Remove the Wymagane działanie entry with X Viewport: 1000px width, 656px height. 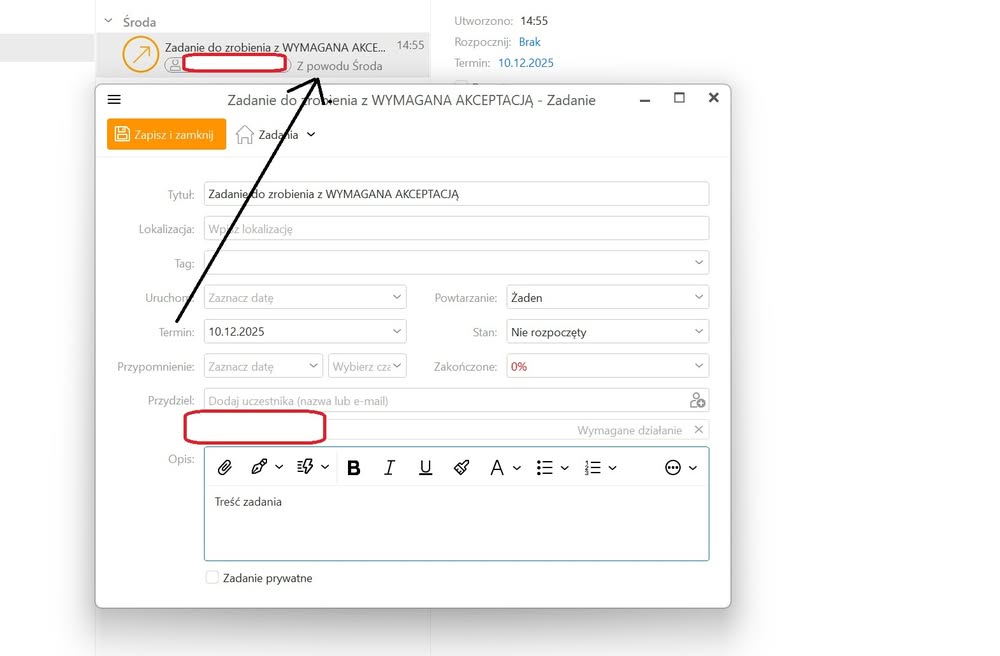point(699,430)
